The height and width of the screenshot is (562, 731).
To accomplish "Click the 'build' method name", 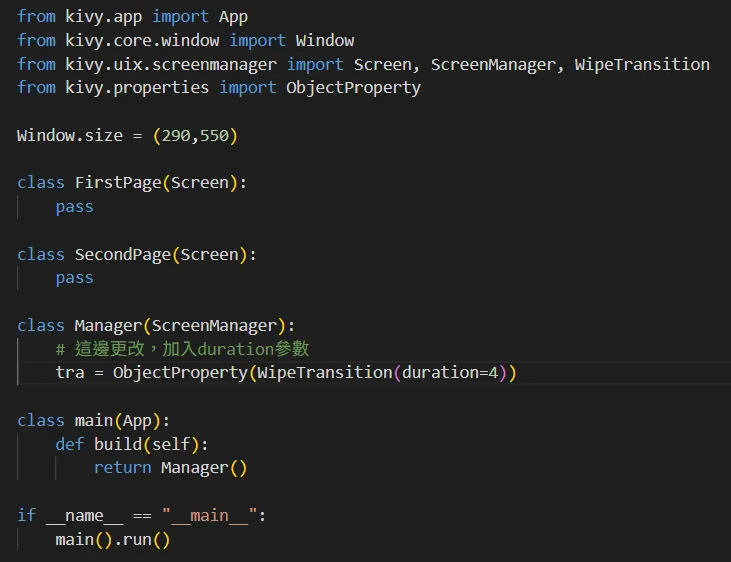I will tap(118, 444).
